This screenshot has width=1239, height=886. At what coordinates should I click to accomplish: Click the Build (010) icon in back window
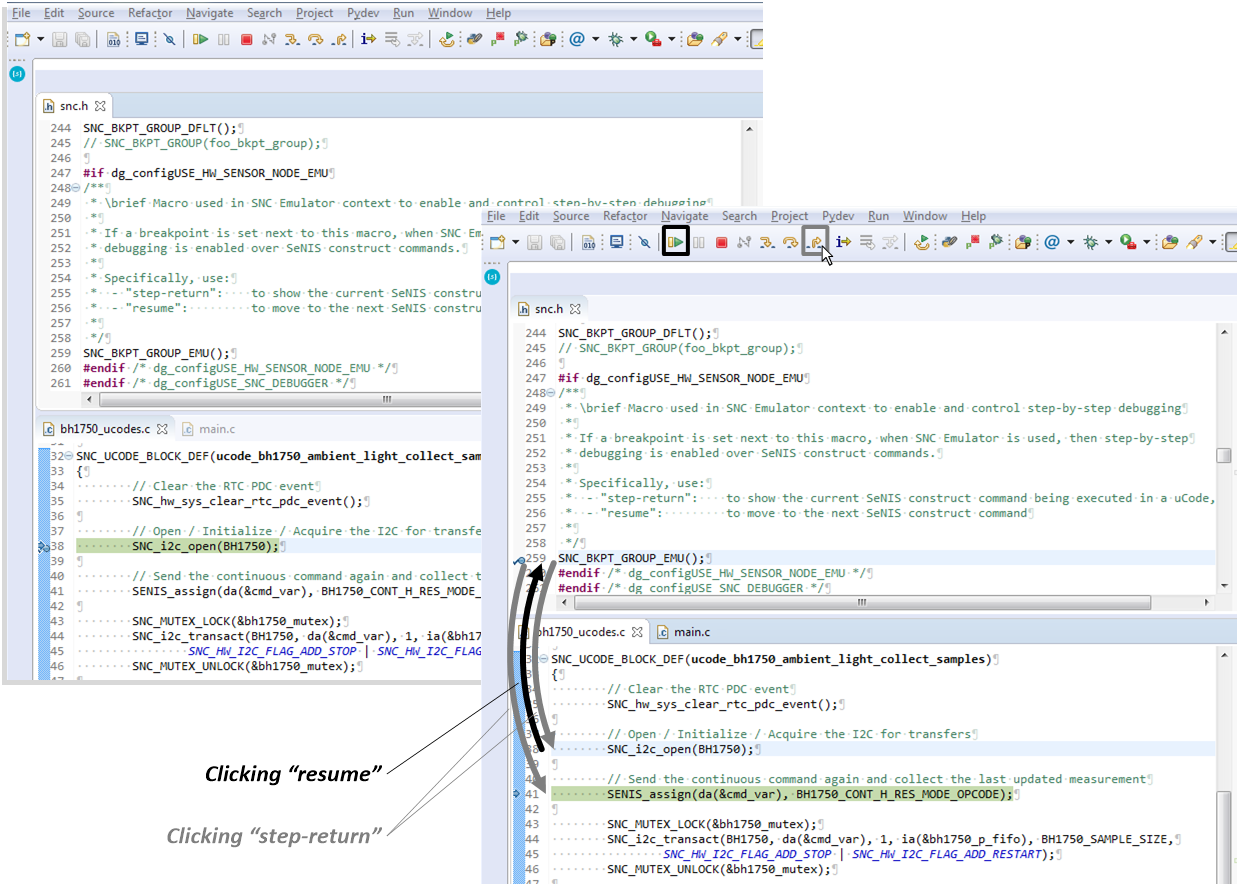[113, 39]
